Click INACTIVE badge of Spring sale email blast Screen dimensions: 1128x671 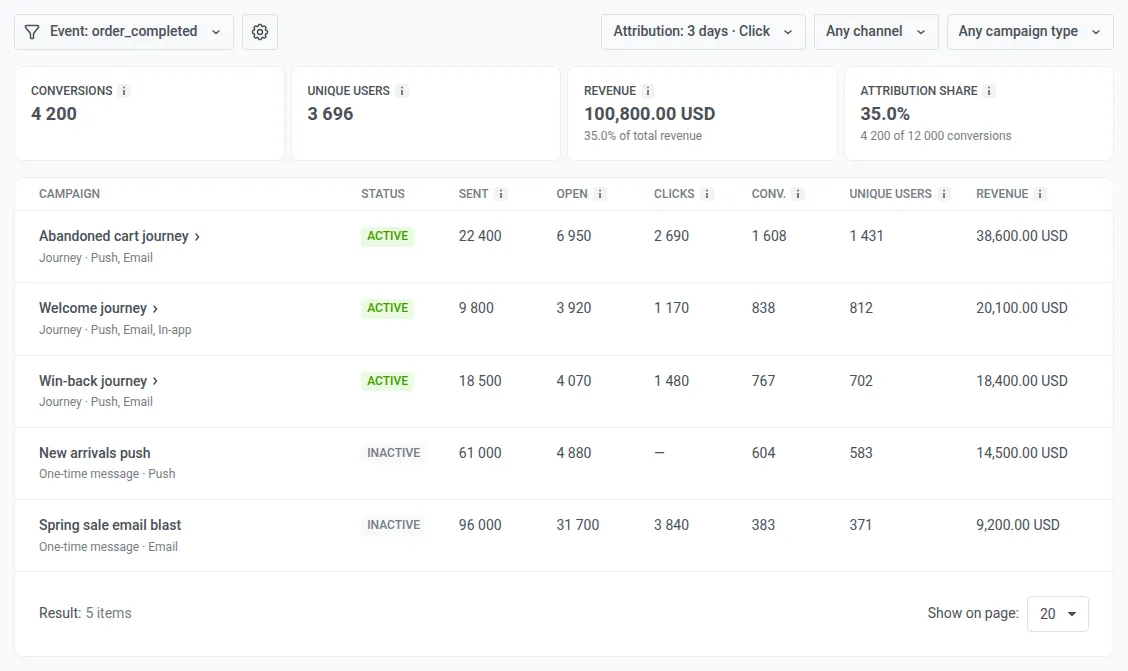(394, 524)
